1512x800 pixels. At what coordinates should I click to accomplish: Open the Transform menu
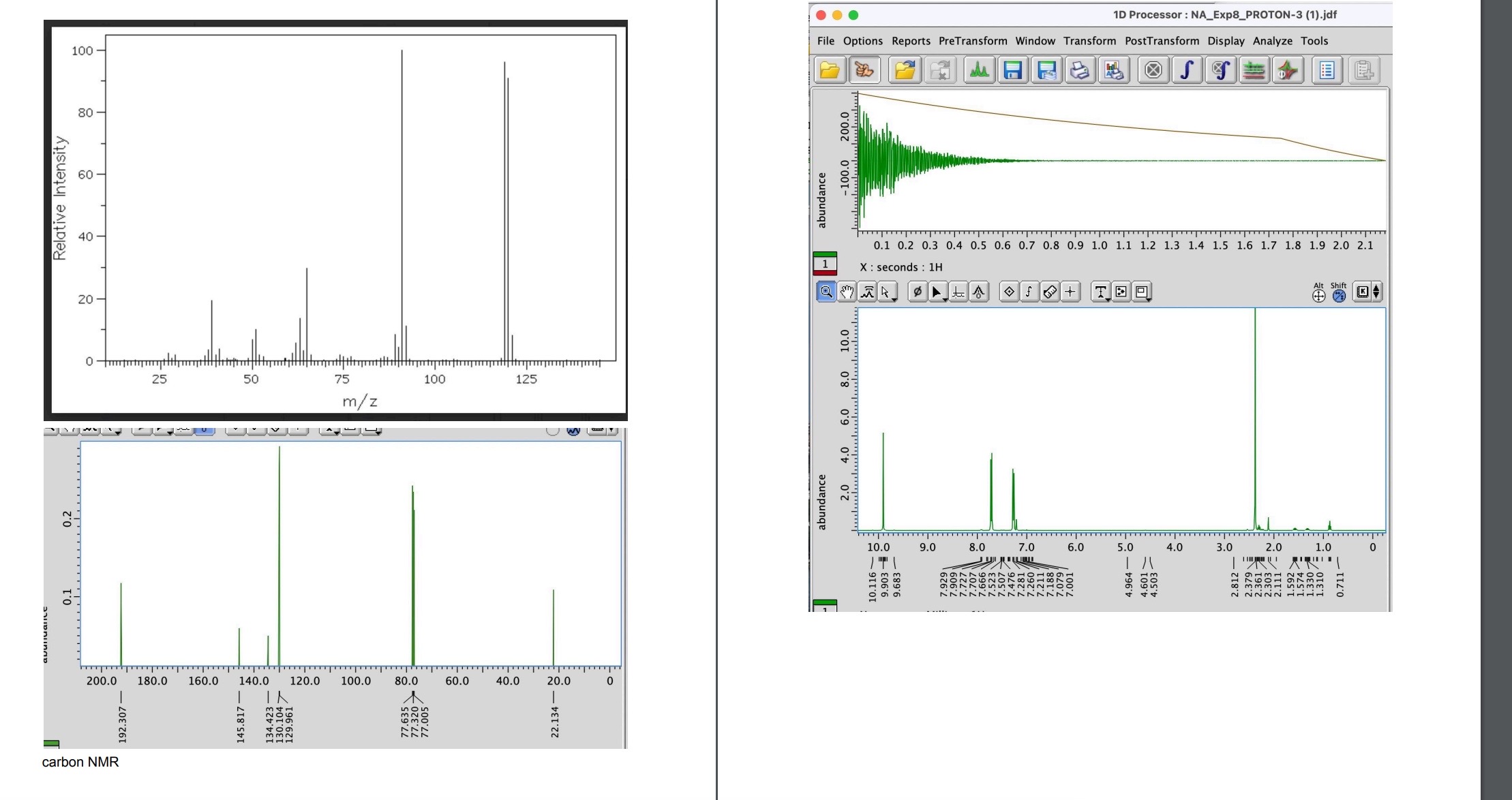tap(1089, 41)
